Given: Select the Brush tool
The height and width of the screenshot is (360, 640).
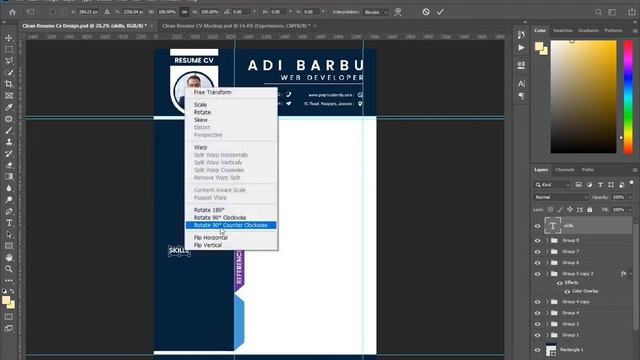Looking at the screenshot, I should 9,131.
